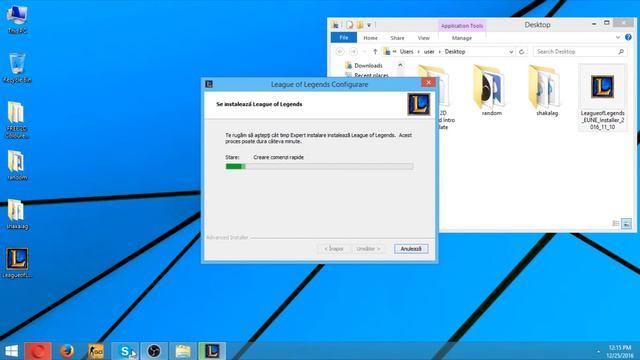
Task: Expand the Users breadcrumb arrow
Action: [418, 52]
